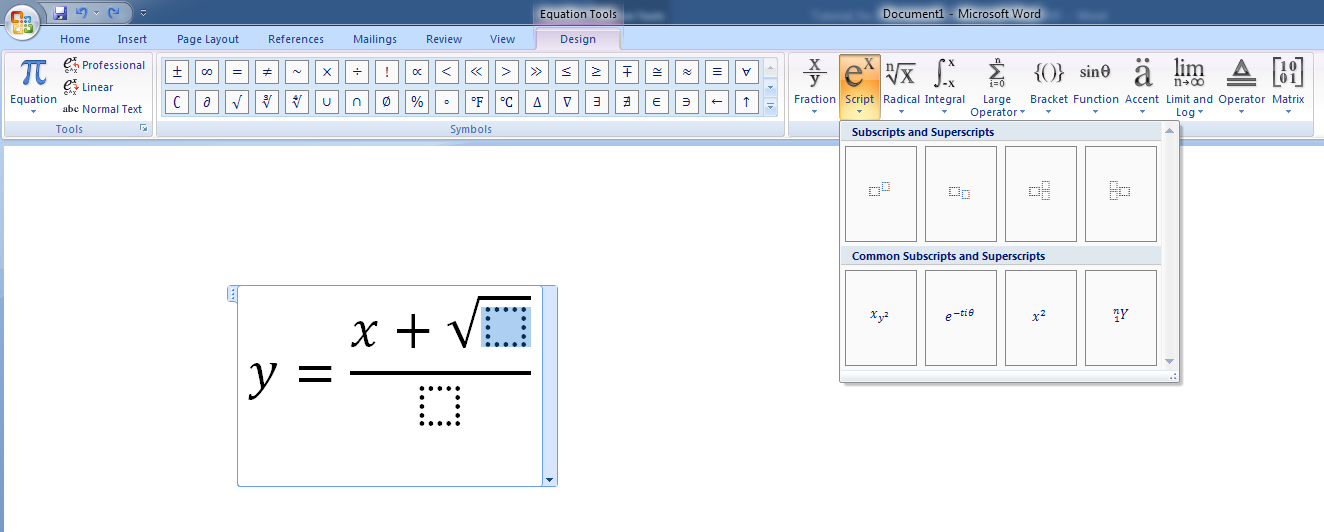Select Professional equation format
This screenshot has height=532, width=1324.
point(103,65)
